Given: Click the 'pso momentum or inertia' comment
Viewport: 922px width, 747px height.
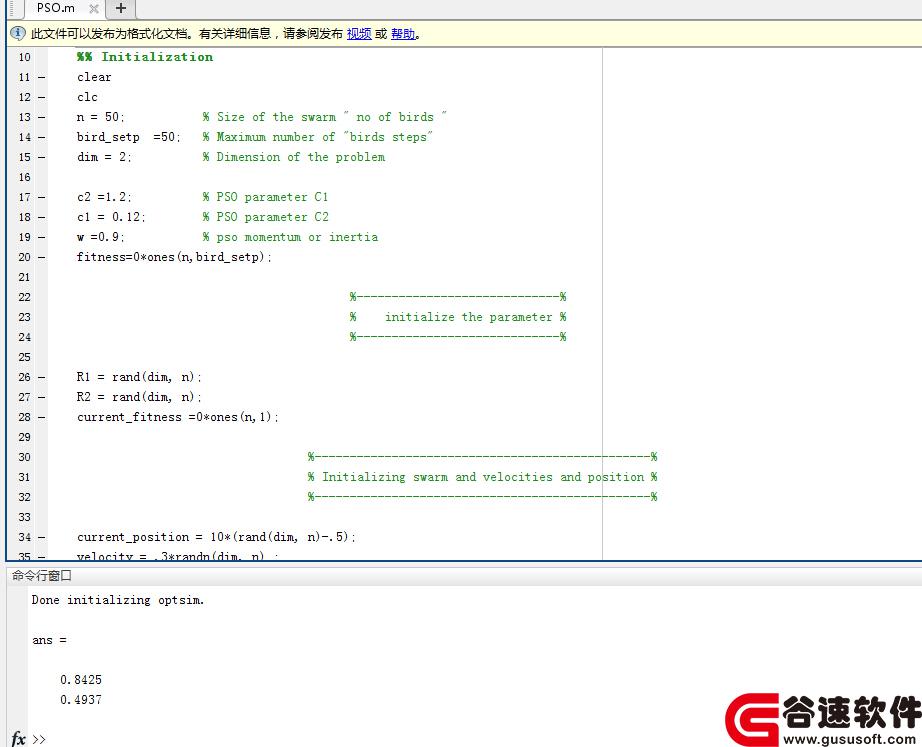Looking at the screenshot, I should point(290,237).
